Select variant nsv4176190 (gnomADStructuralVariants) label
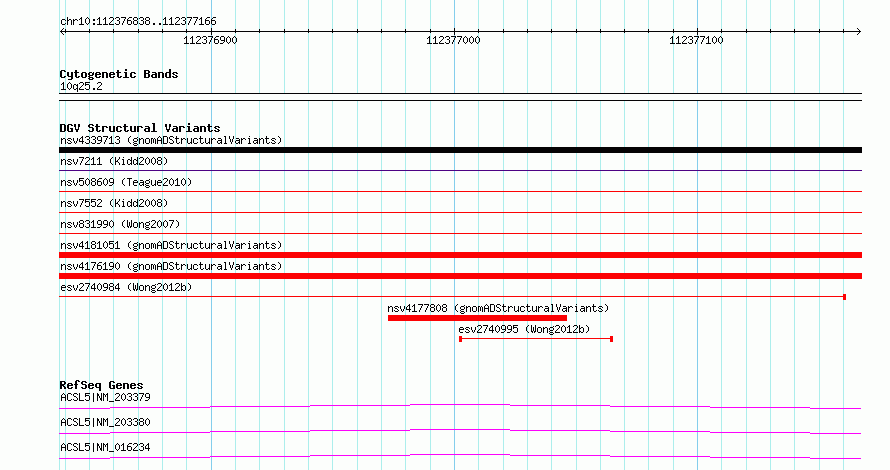This screenshot has height=470, width=890. (171, 266)
